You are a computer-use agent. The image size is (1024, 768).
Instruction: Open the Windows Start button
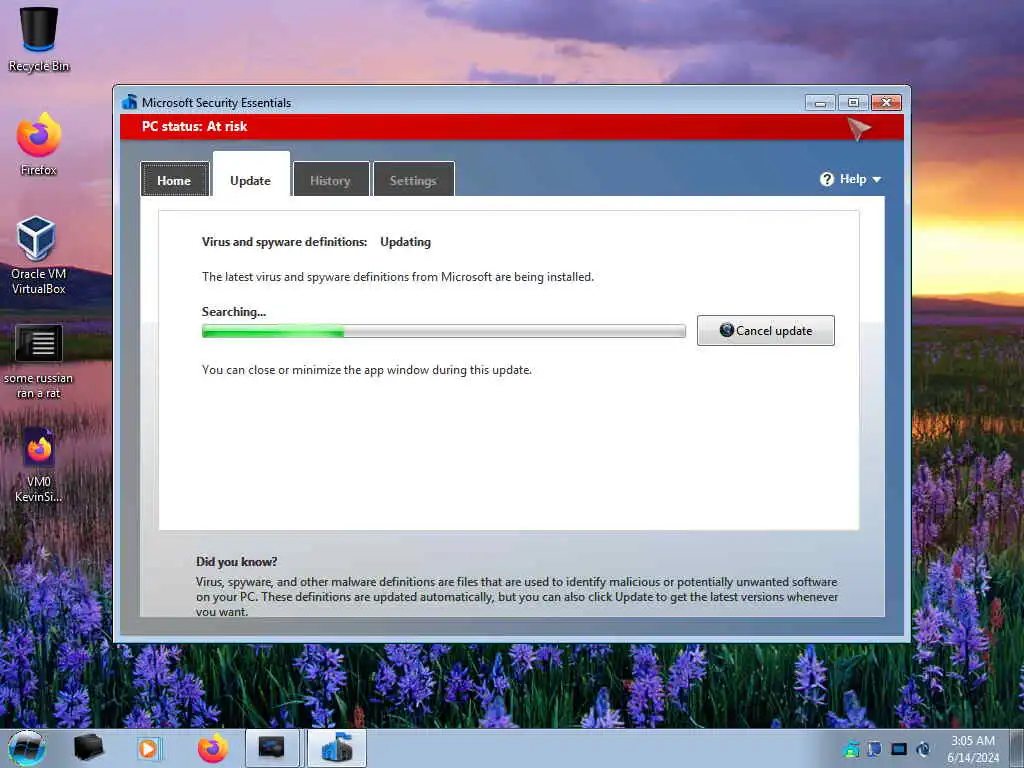pos(27,748)
